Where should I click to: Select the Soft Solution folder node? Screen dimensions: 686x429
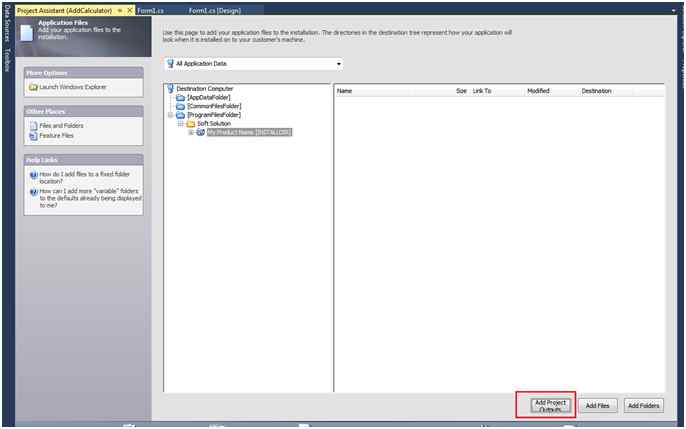click(x=214, y=124)
